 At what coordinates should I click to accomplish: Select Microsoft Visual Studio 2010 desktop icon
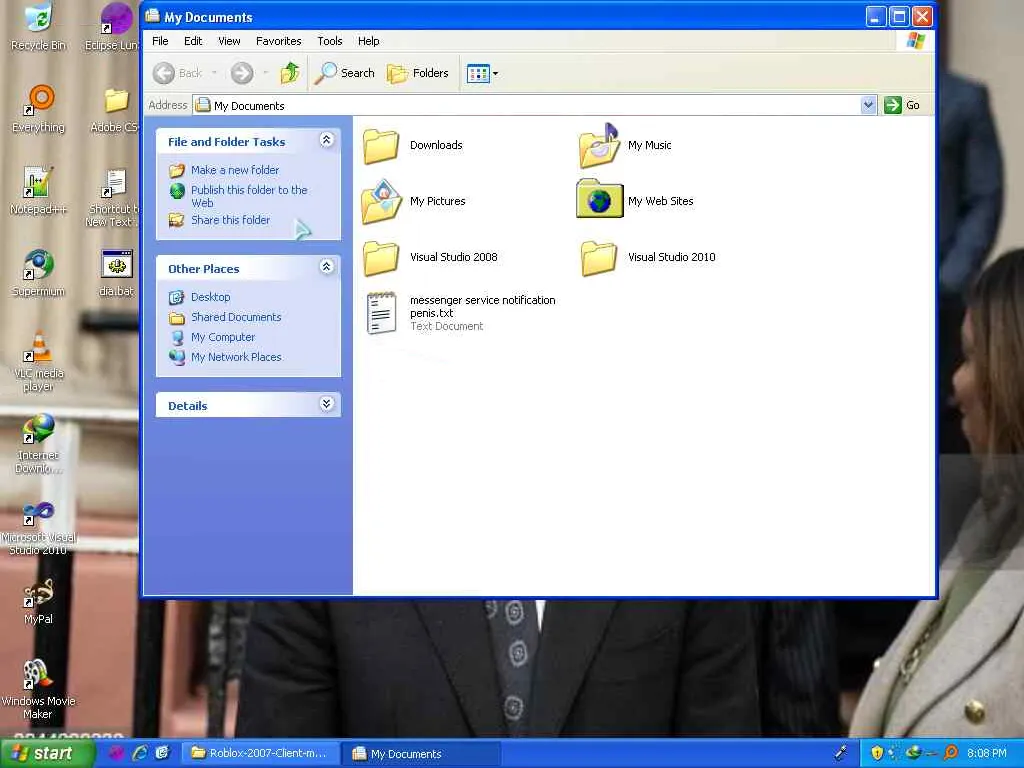click(39, 527)
